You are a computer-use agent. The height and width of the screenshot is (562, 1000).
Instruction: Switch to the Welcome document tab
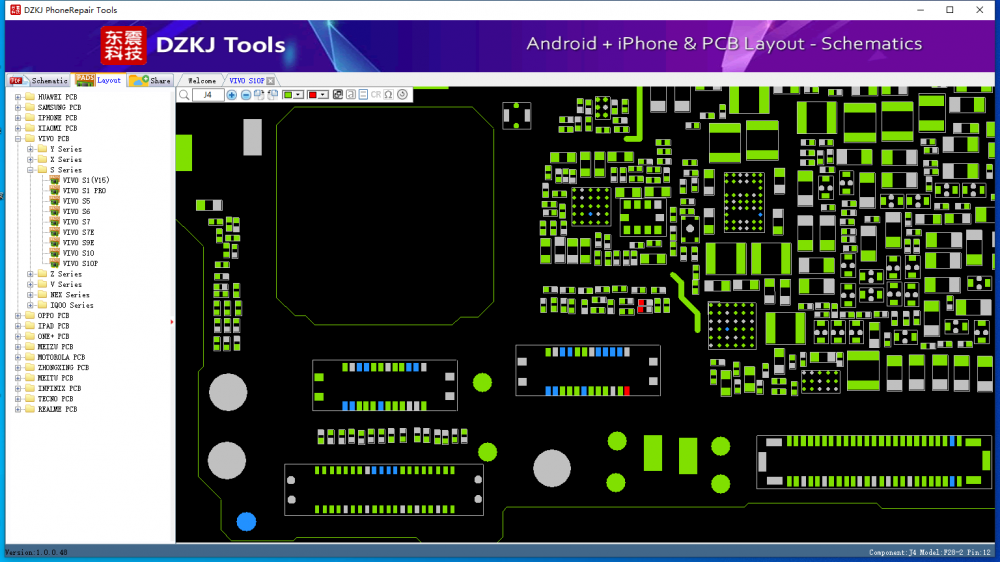pos(202,80)
